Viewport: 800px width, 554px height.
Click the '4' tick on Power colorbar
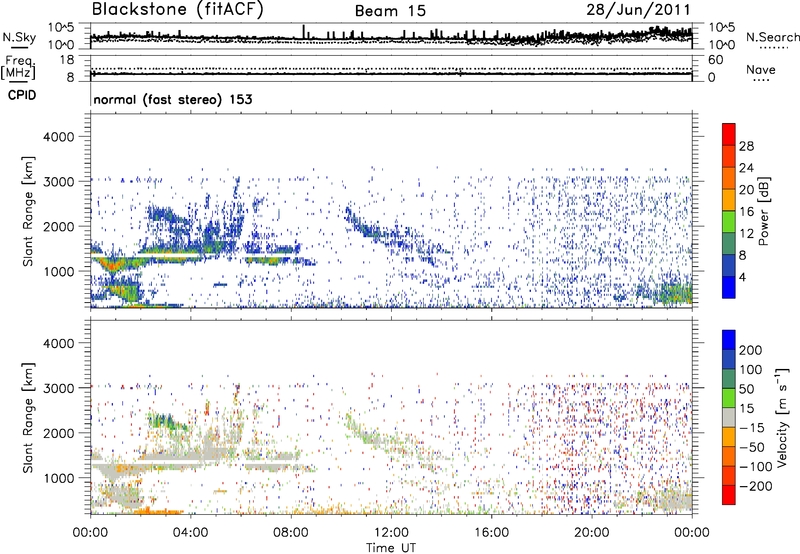[x=742, y=277]
